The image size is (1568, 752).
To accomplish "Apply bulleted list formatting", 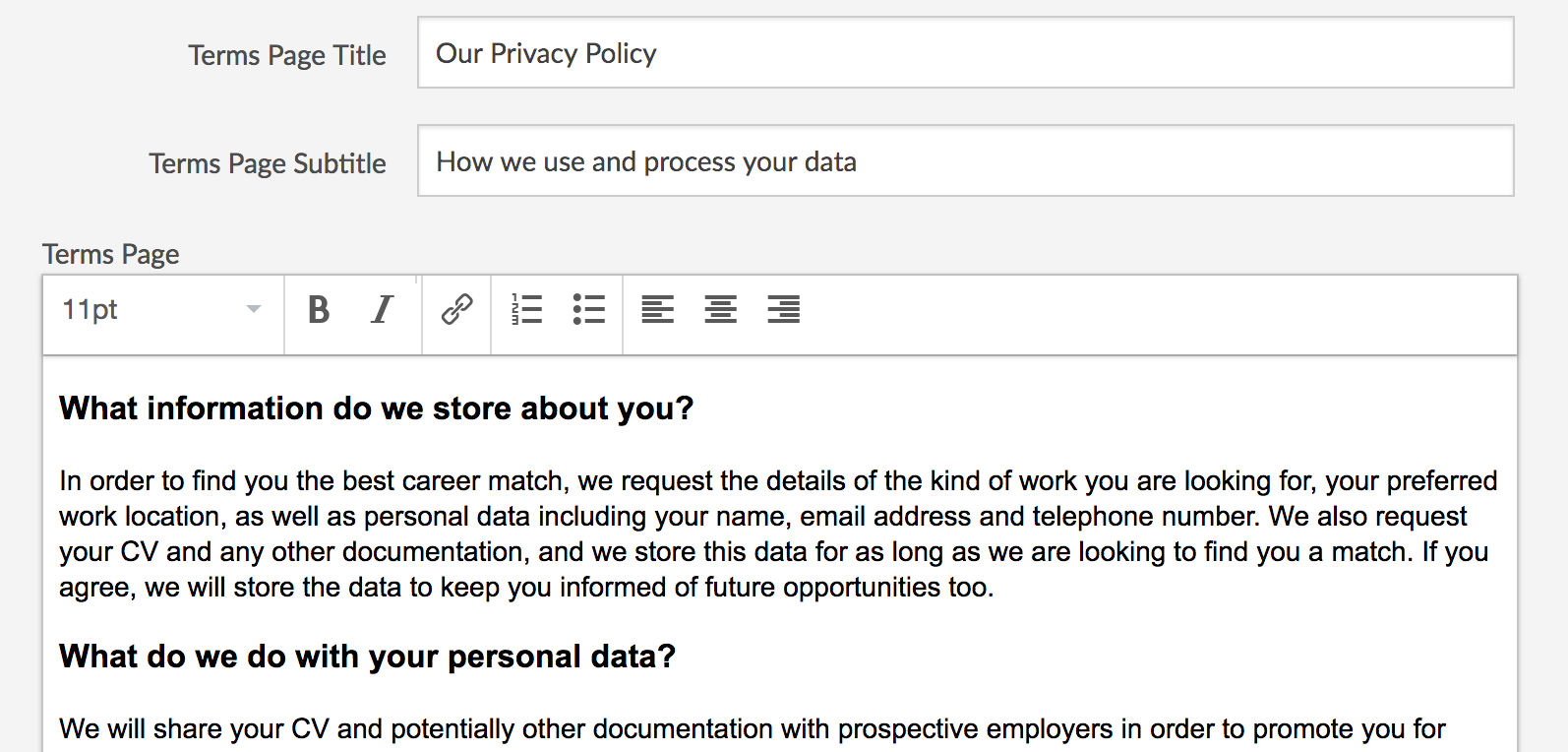I will pyautogui.click(x=589, y=310).
